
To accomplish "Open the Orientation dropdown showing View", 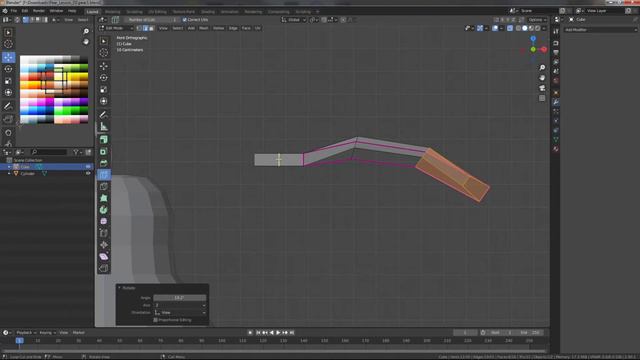I will click(x=180, y=313).
